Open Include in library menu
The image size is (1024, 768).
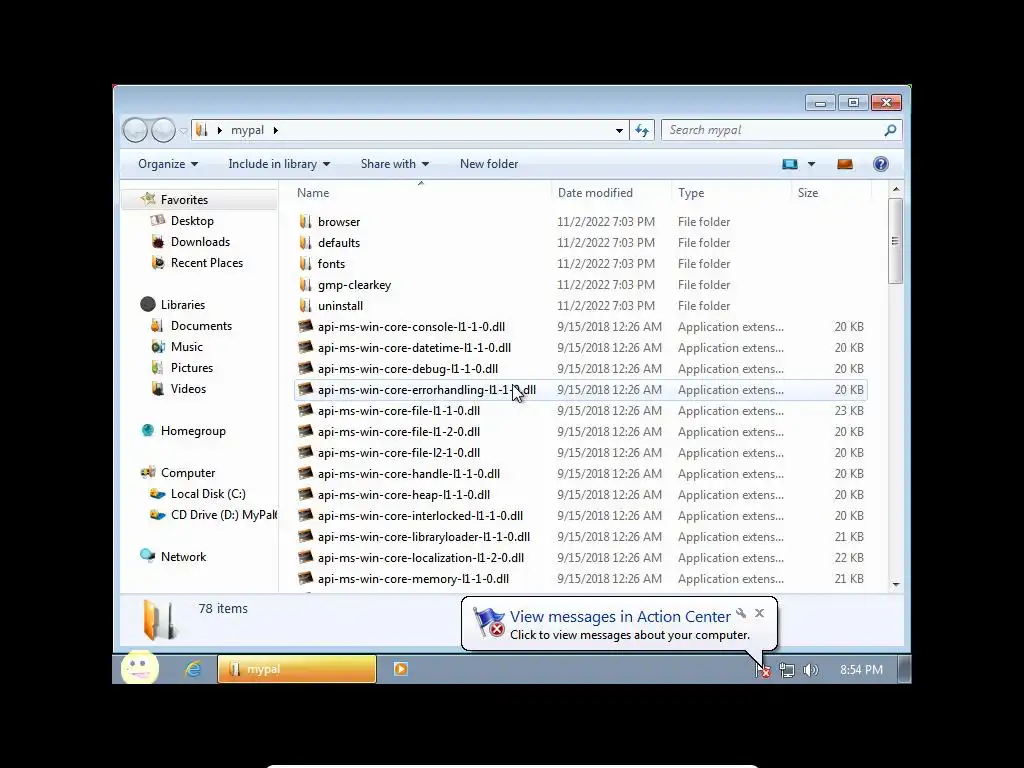(279, 164)
